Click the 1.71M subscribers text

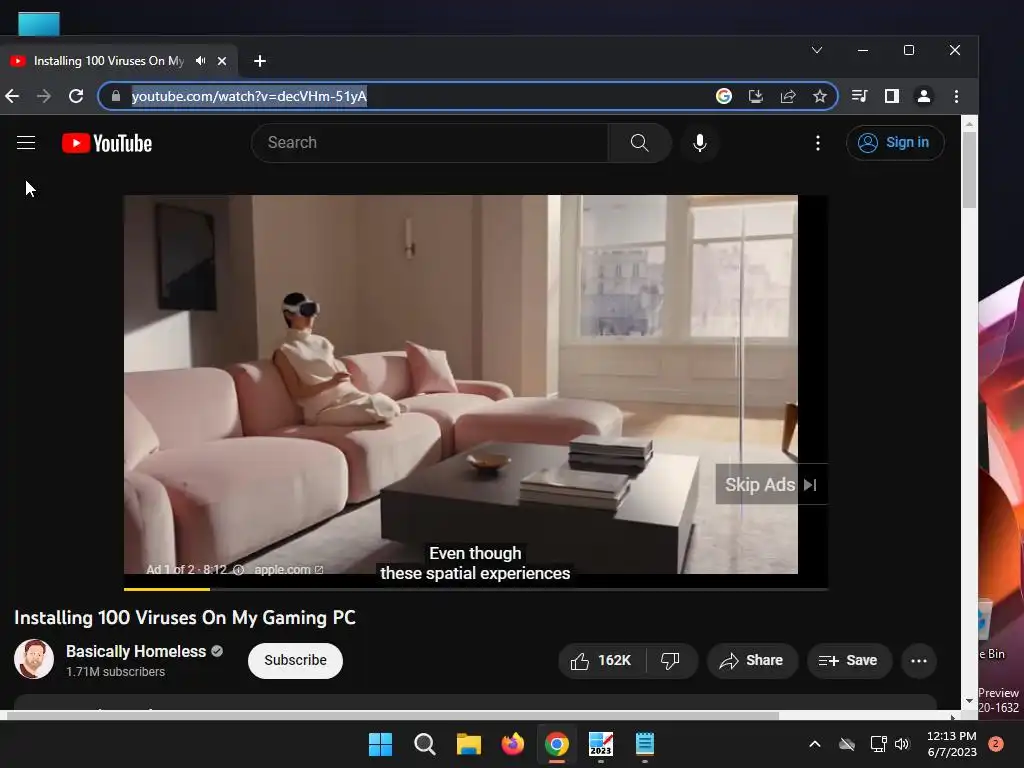click(116, 671)
